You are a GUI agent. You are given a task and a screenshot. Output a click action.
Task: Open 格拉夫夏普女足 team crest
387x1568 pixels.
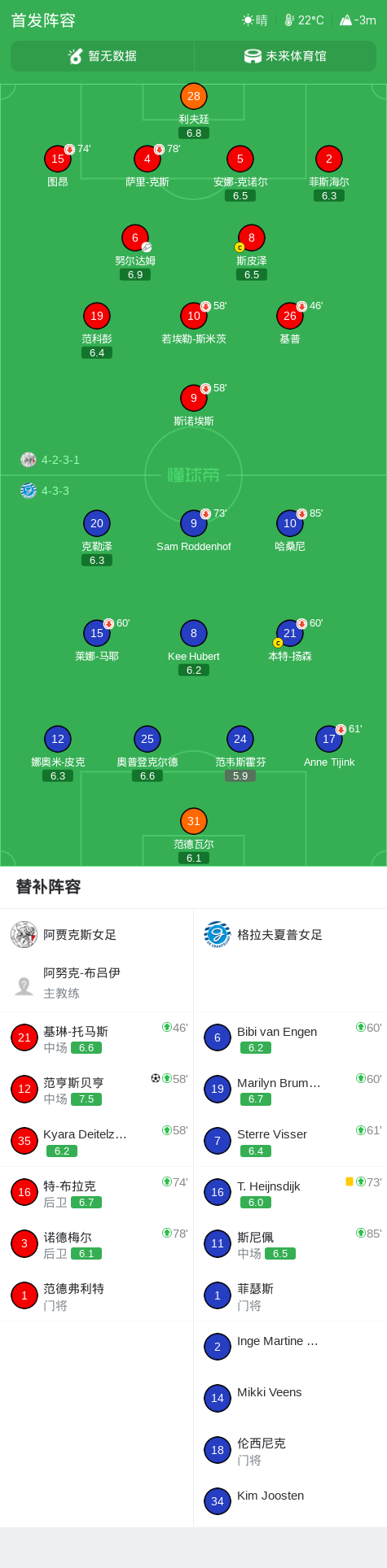click(218, 934)
